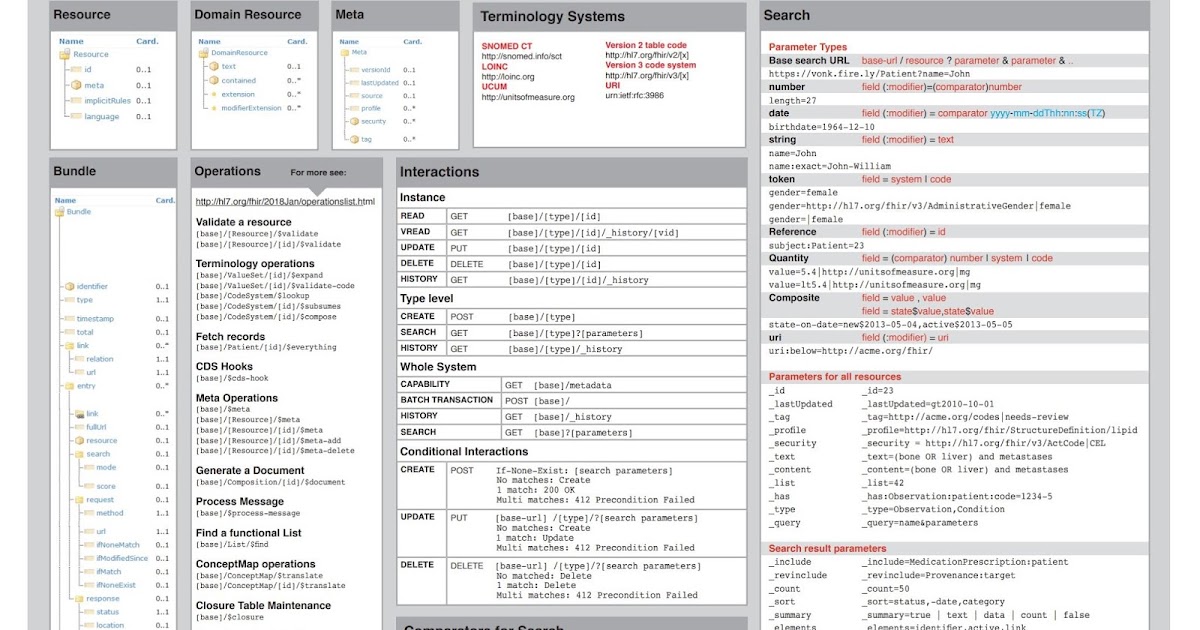Click the Conditional Interactions heading
This screenshot has width=1200, height=630.
pyautogui.click(x=464, y=452)
